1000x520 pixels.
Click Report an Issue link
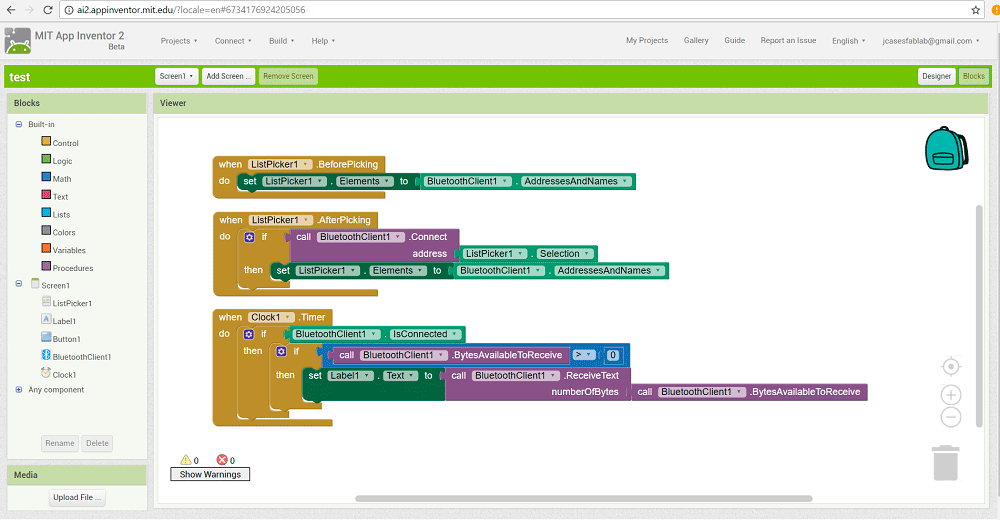pyautogui.click(x=788, y=40)
